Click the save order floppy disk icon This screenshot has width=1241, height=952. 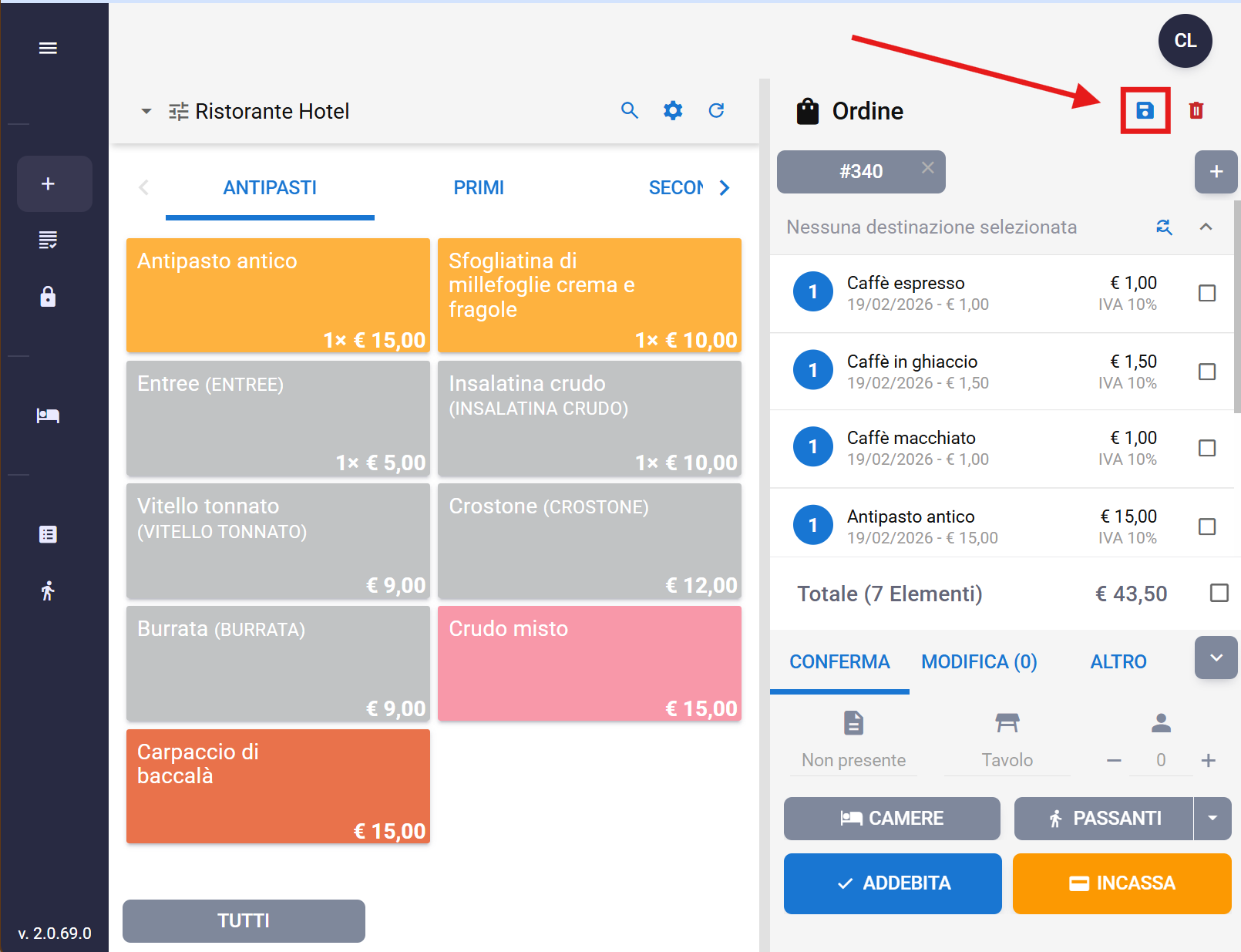[x=1145, y=111]
